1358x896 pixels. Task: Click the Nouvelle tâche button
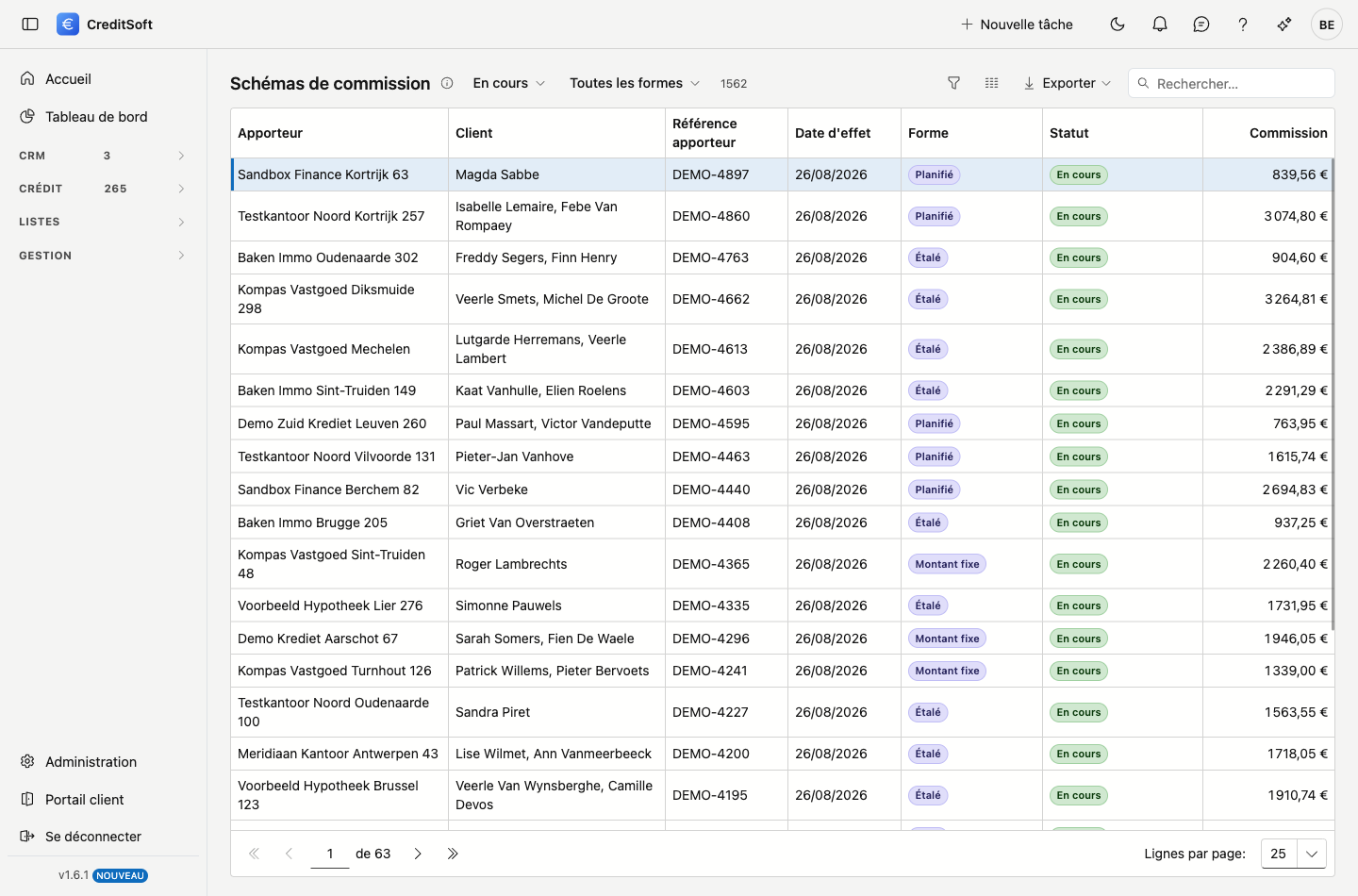[1017, 25]
